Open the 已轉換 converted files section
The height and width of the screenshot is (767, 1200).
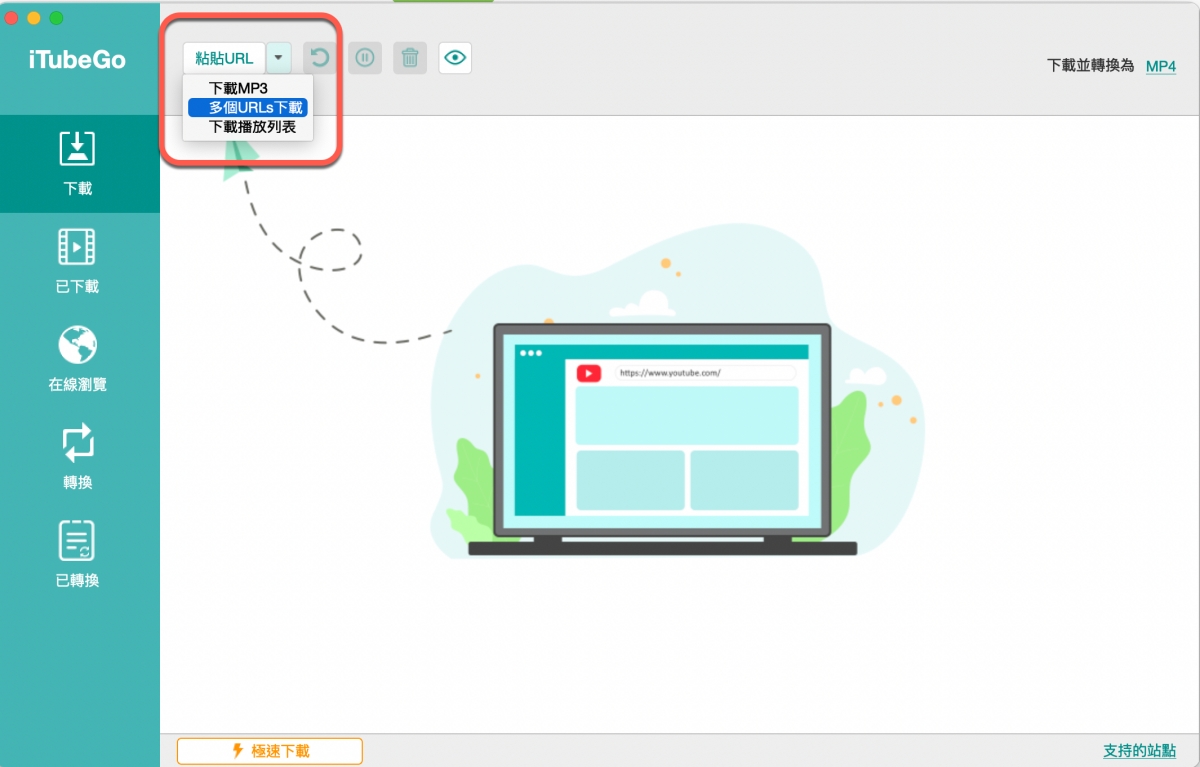(78, 555)
